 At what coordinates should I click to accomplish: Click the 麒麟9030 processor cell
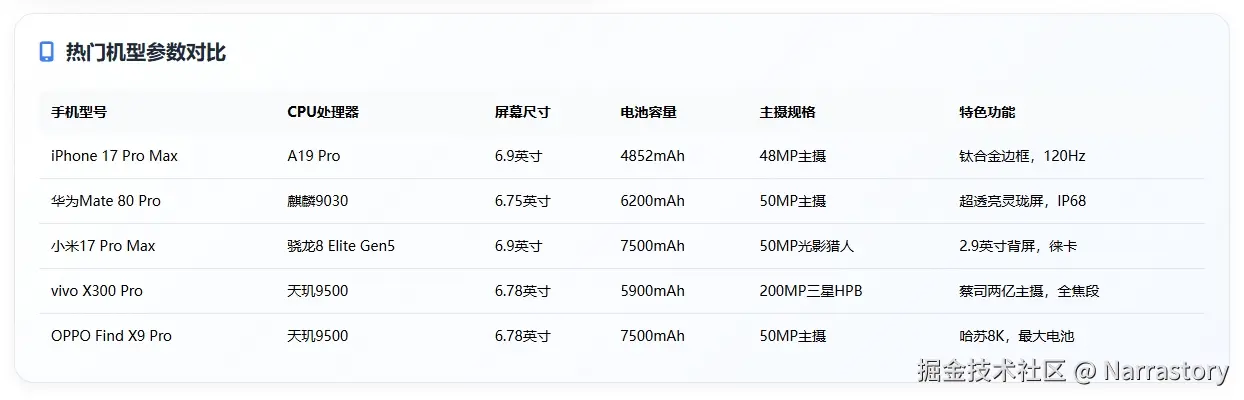(317, 201)
